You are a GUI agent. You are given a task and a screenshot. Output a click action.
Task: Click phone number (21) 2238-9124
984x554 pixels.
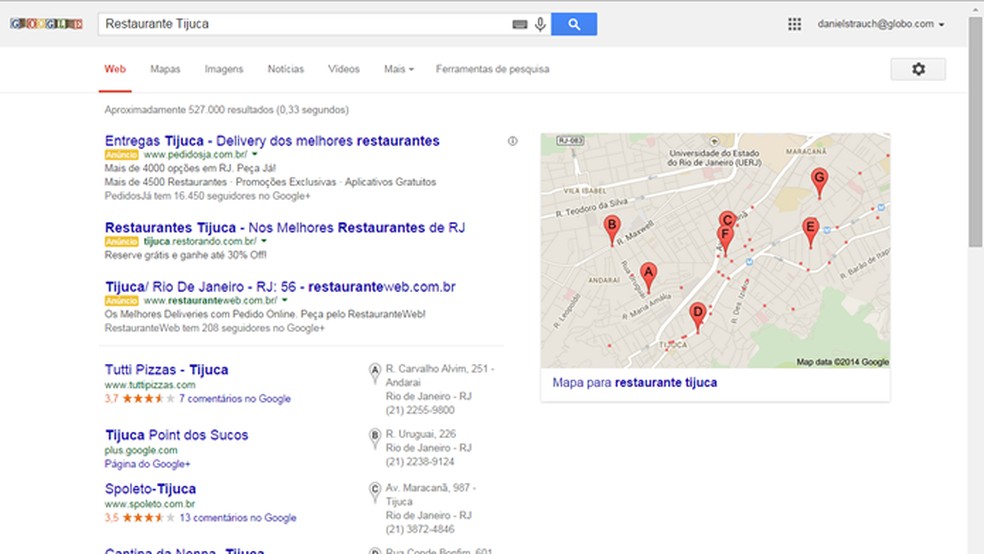coord(420,462)
